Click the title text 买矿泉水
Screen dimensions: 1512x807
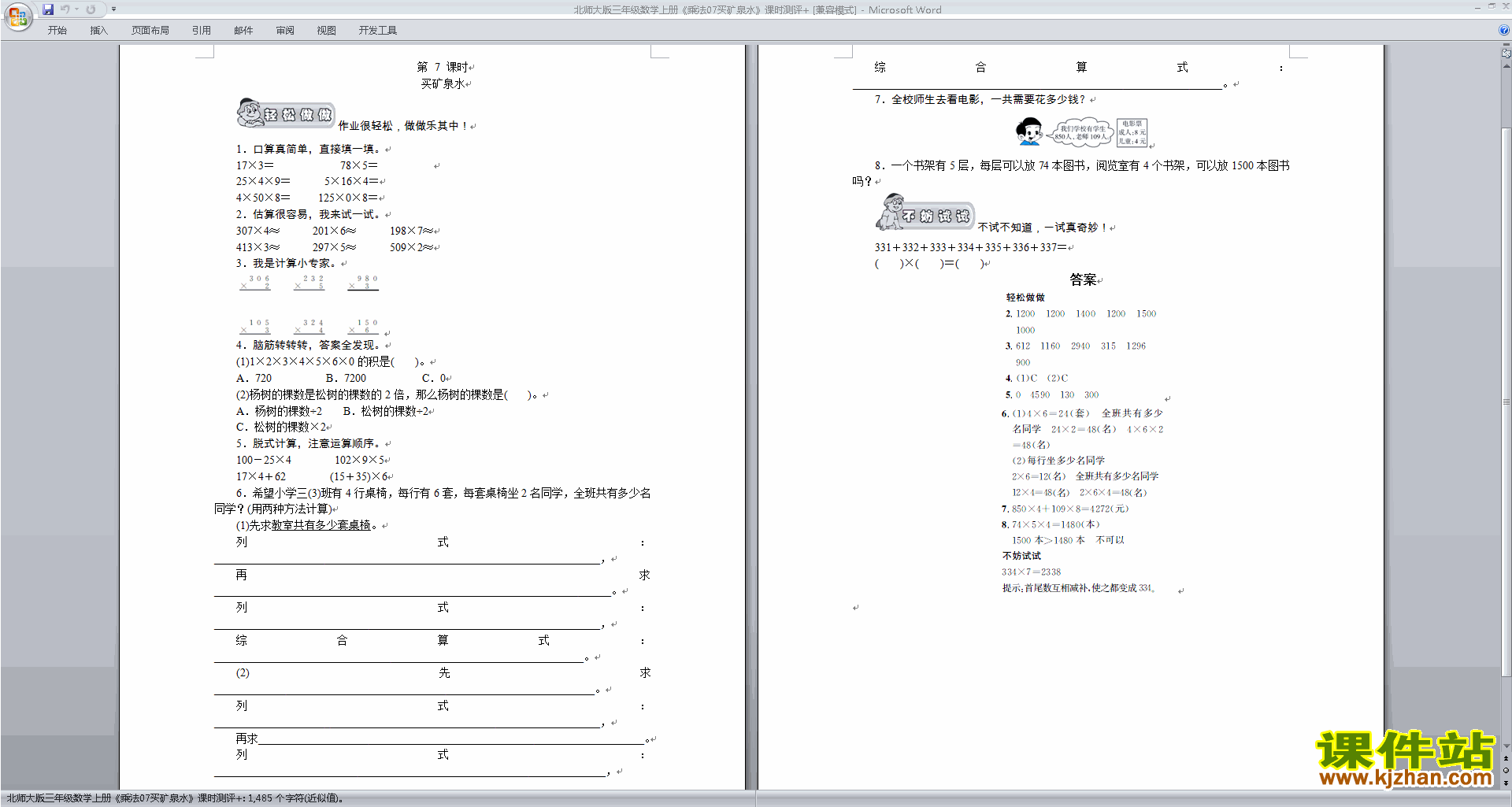click(x=443, y=83)
